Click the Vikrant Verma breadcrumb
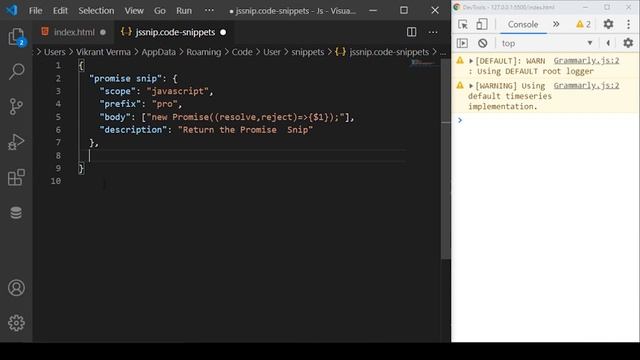 tap(103, 52)
